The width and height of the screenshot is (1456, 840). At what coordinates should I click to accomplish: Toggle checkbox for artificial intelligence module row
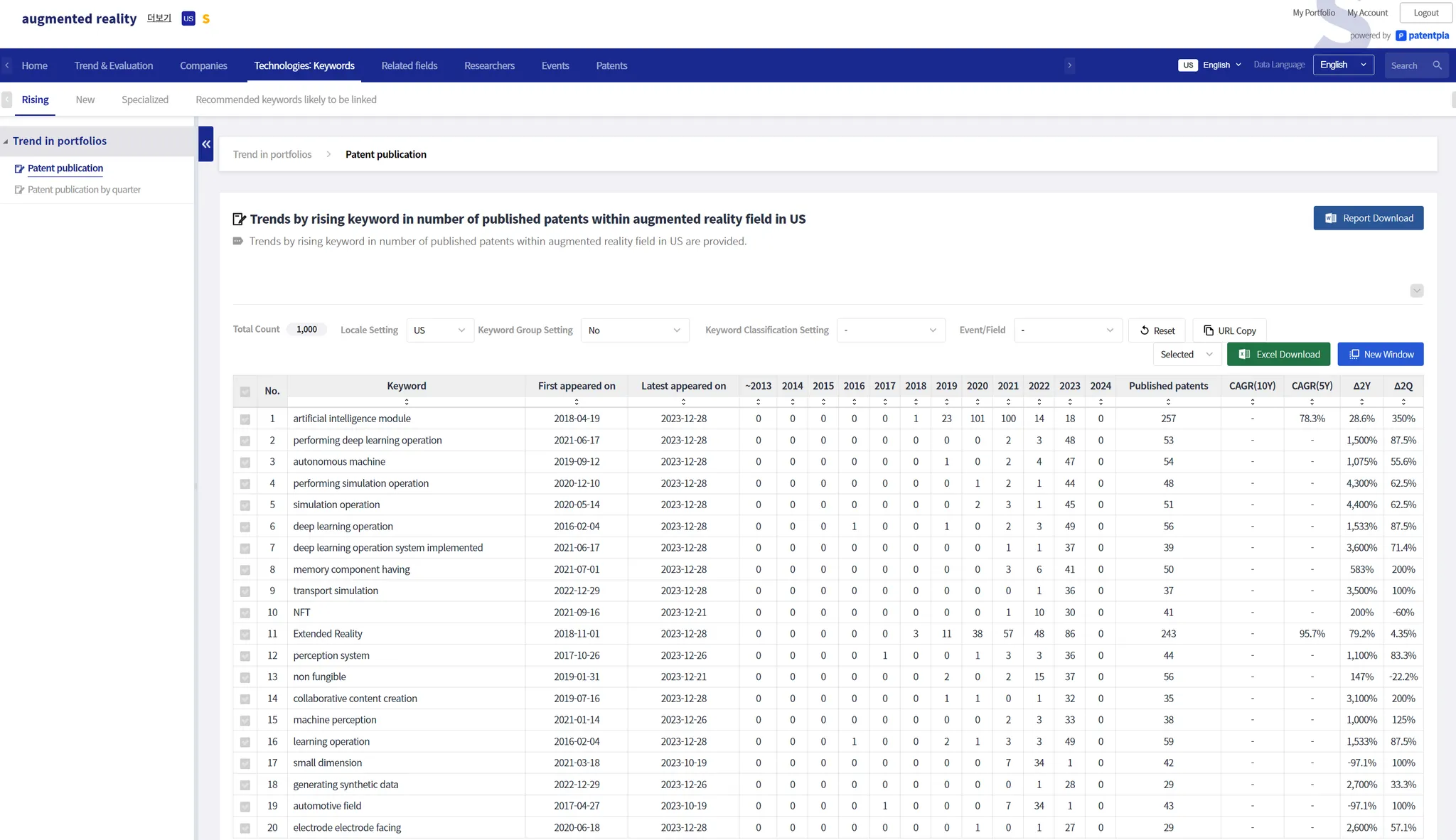coord(245,419)
